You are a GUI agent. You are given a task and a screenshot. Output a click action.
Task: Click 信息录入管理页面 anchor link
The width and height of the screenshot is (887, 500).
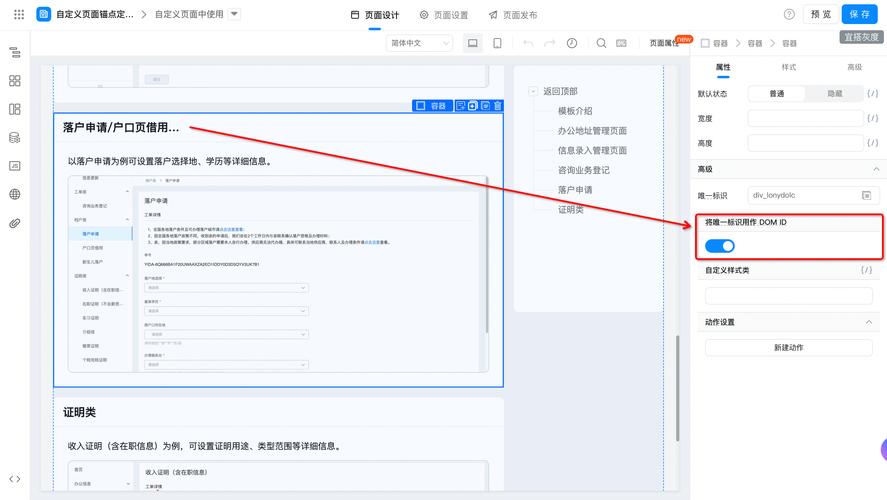tap(592, 150)
